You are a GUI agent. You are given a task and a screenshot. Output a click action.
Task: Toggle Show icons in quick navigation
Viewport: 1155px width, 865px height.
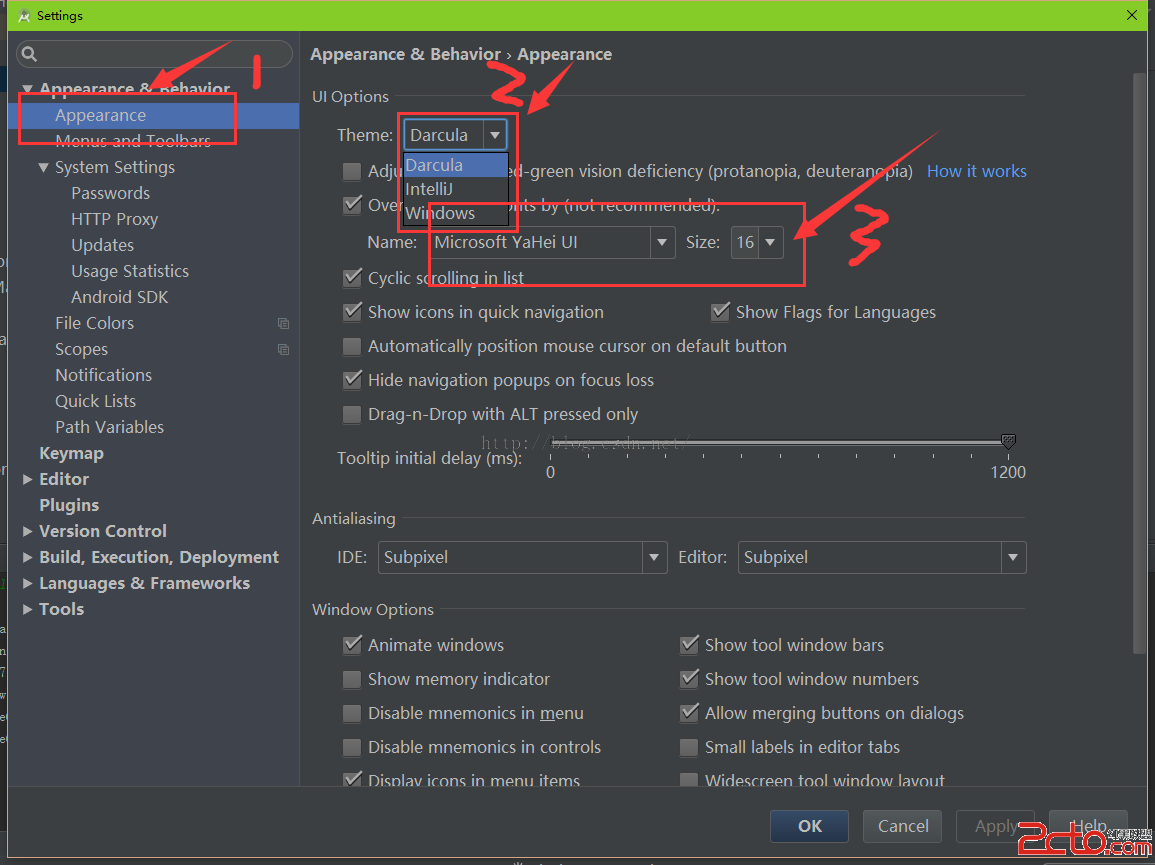tap(352, 312)
